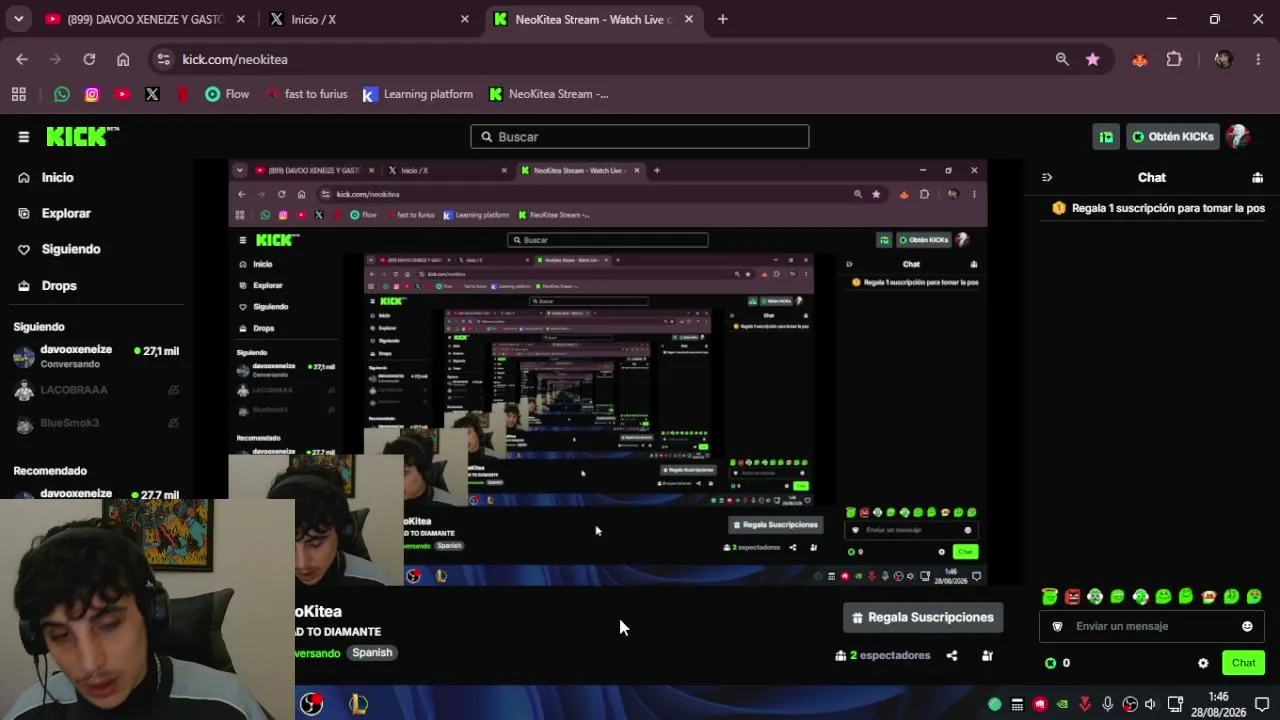Open the YouTube bookmark
Image resolution: width=1280 pixels, height=720 pixels.
[122, 94]
